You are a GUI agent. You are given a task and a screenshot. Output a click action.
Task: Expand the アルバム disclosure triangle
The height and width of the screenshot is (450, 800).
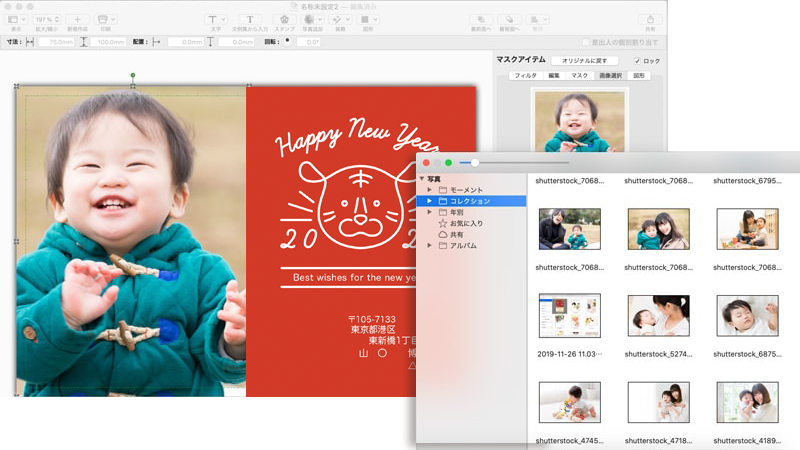[x=430, y=245]
